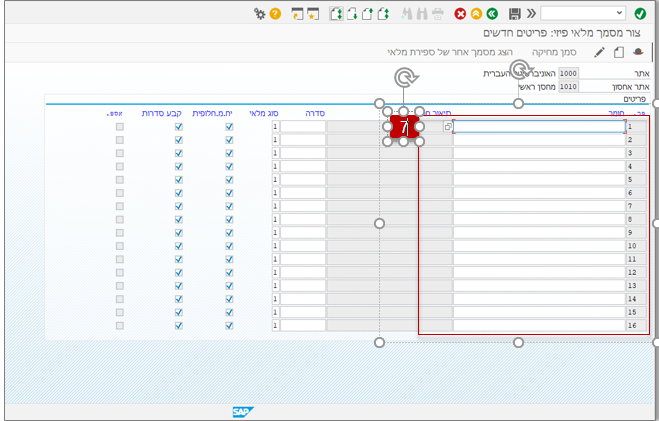Click the new document page icon
659x421 pixels.
click(619, 52)
